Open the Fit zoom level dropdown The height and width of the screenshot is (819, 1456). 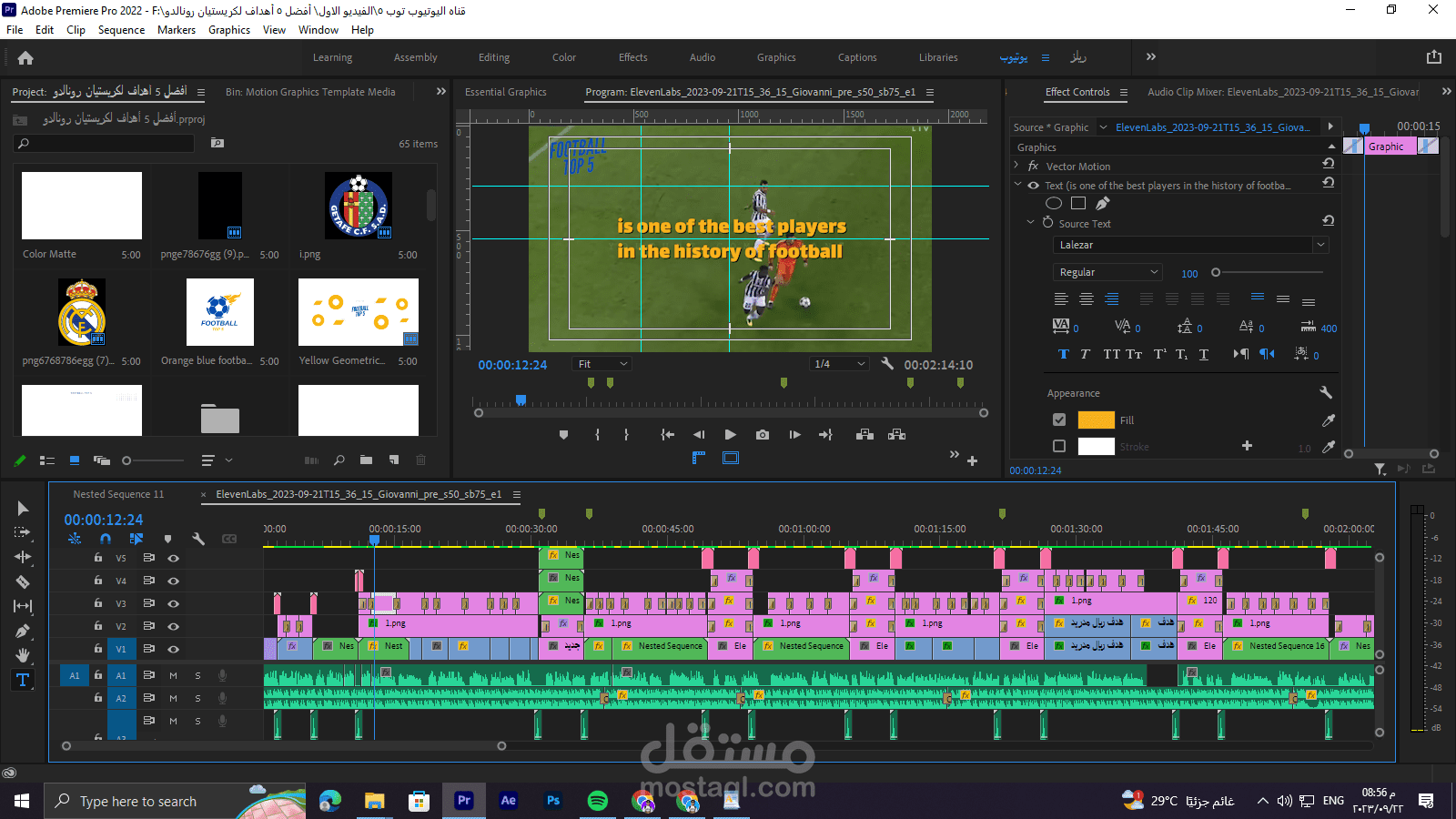602,364
